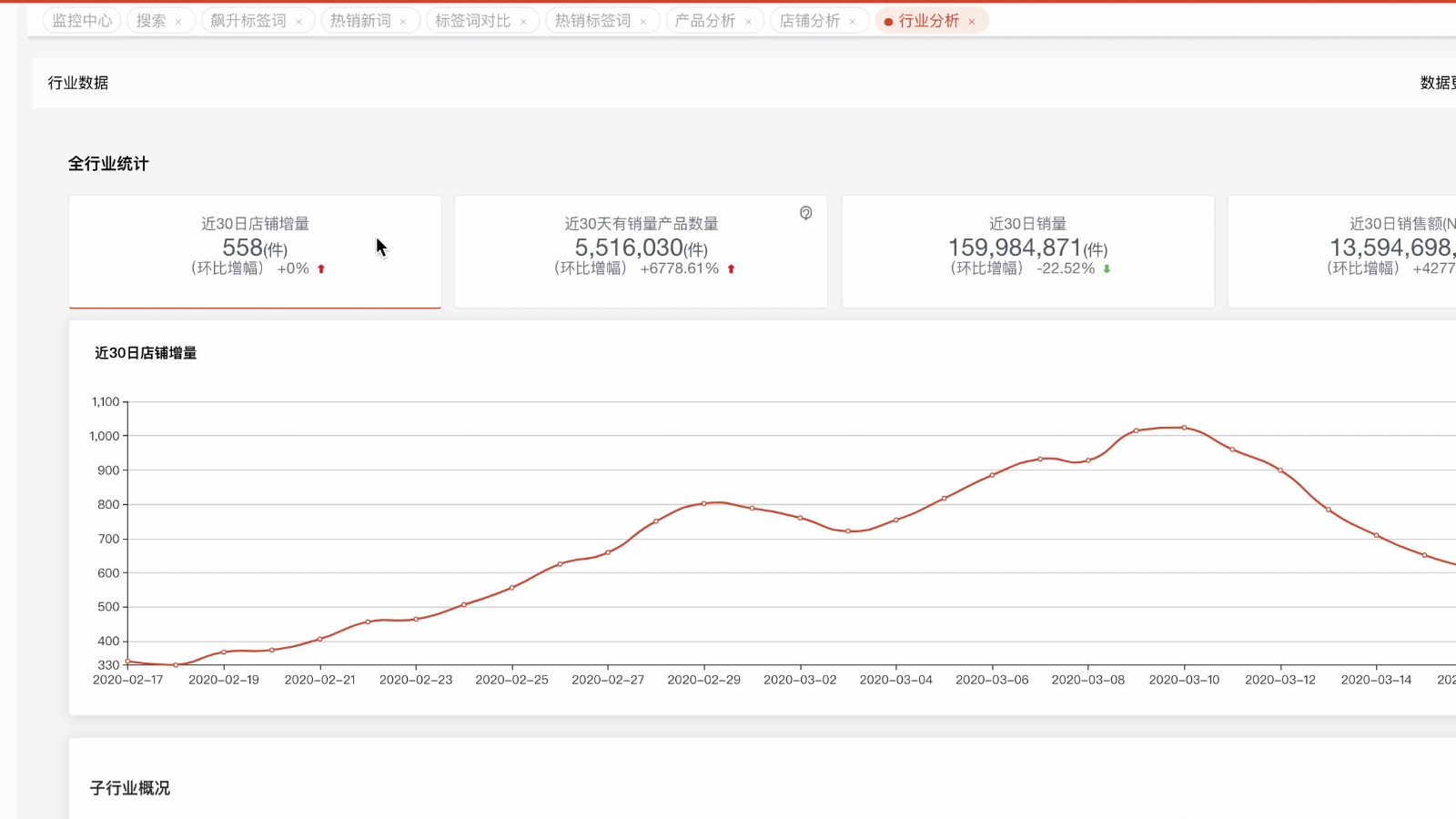Switch to the 店铺分析 tab
The image size is (1456, 819).
coord(809,21)
